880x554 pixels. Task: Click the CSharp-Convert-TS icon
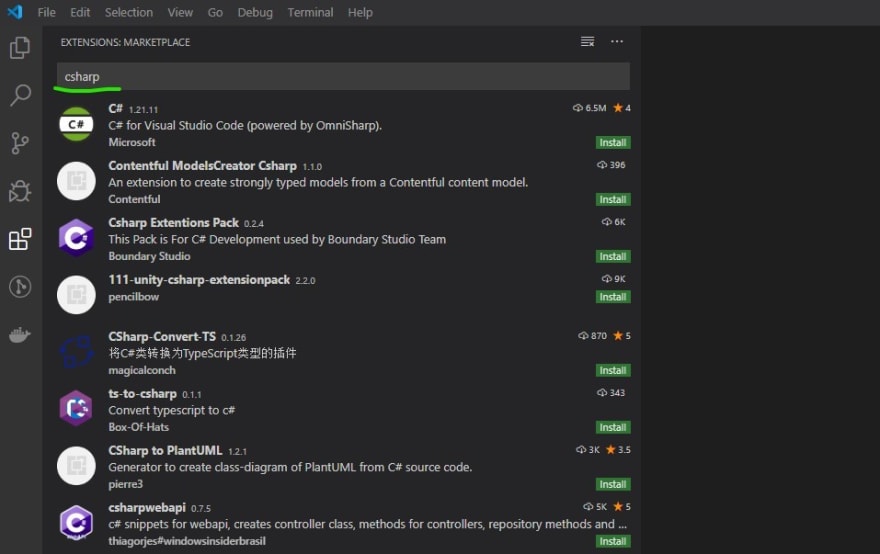pyautogui.click(x=76, y=352)
